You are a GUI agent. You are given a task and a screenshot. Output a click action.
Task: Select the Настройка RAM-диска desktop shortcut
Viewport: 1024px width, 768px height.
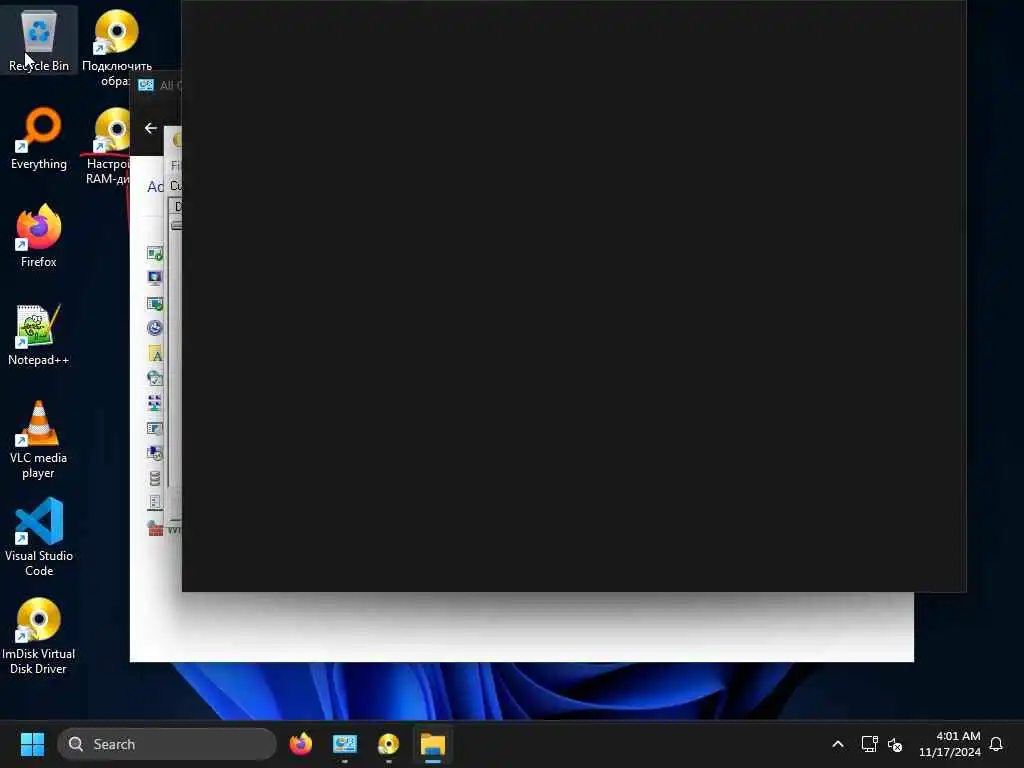[x=110, y=145]
